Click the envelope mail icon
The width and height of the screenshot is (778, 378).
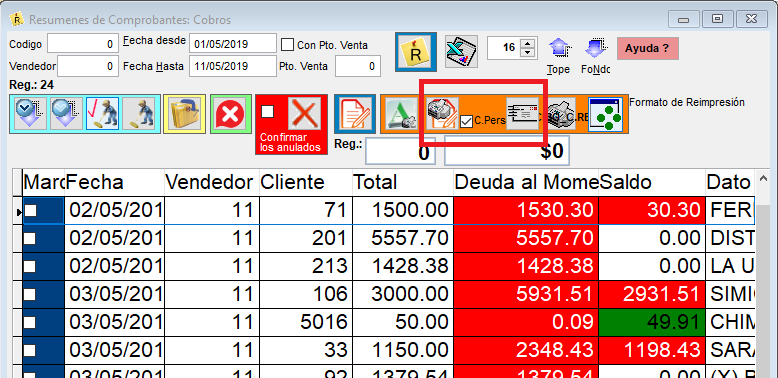(x=522, y=114)
